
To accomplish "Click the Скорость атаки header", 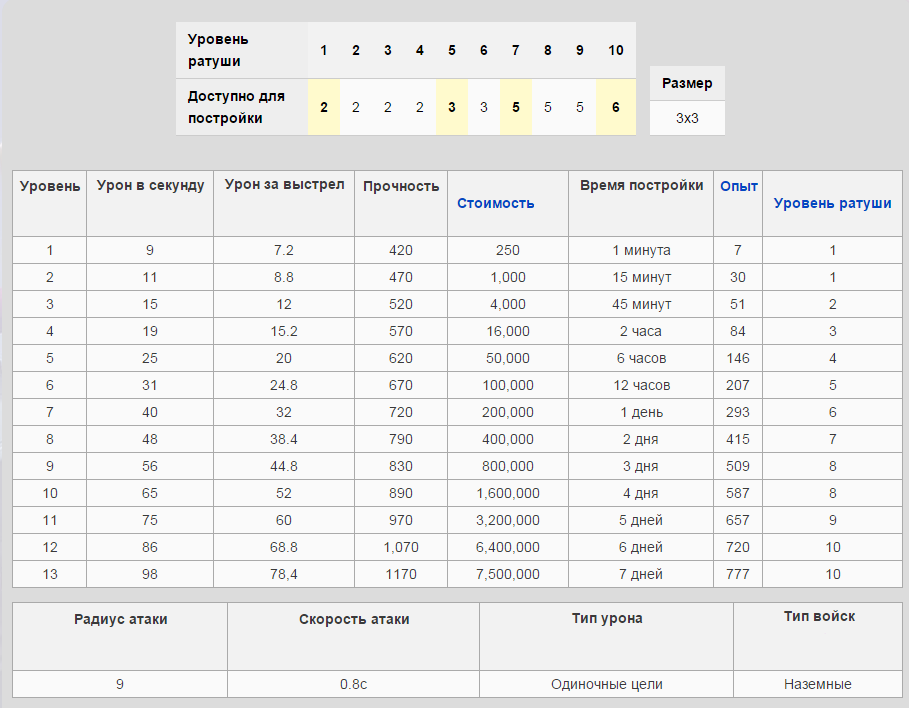I will pos(353,619).
